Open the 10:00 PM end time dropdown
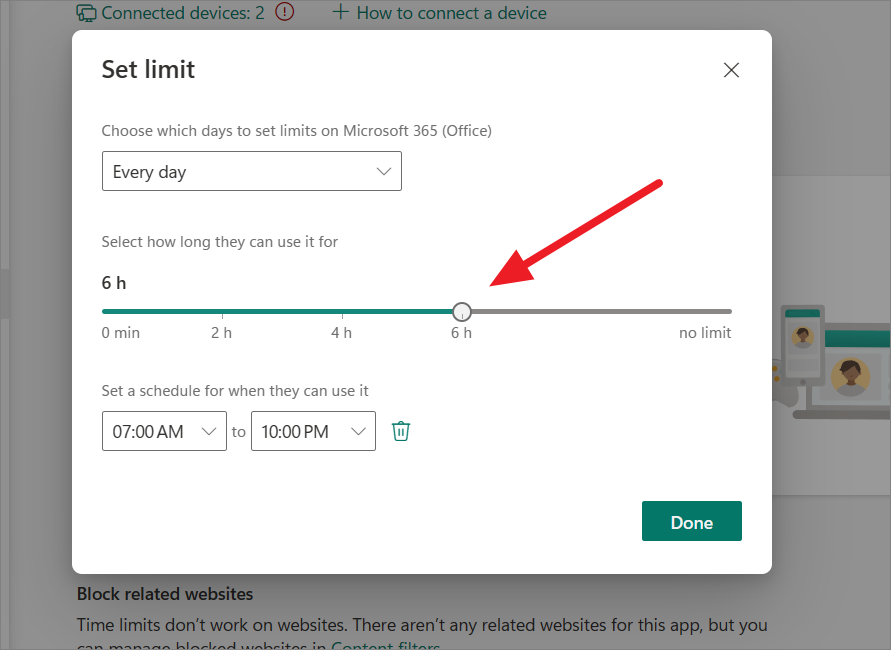 tap(313, 431)
